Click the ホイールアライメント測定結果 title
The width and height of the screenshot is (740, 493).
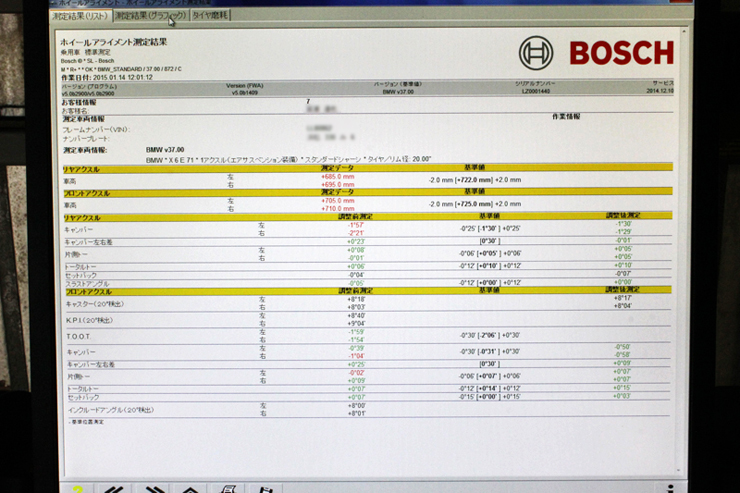[114, 42]
